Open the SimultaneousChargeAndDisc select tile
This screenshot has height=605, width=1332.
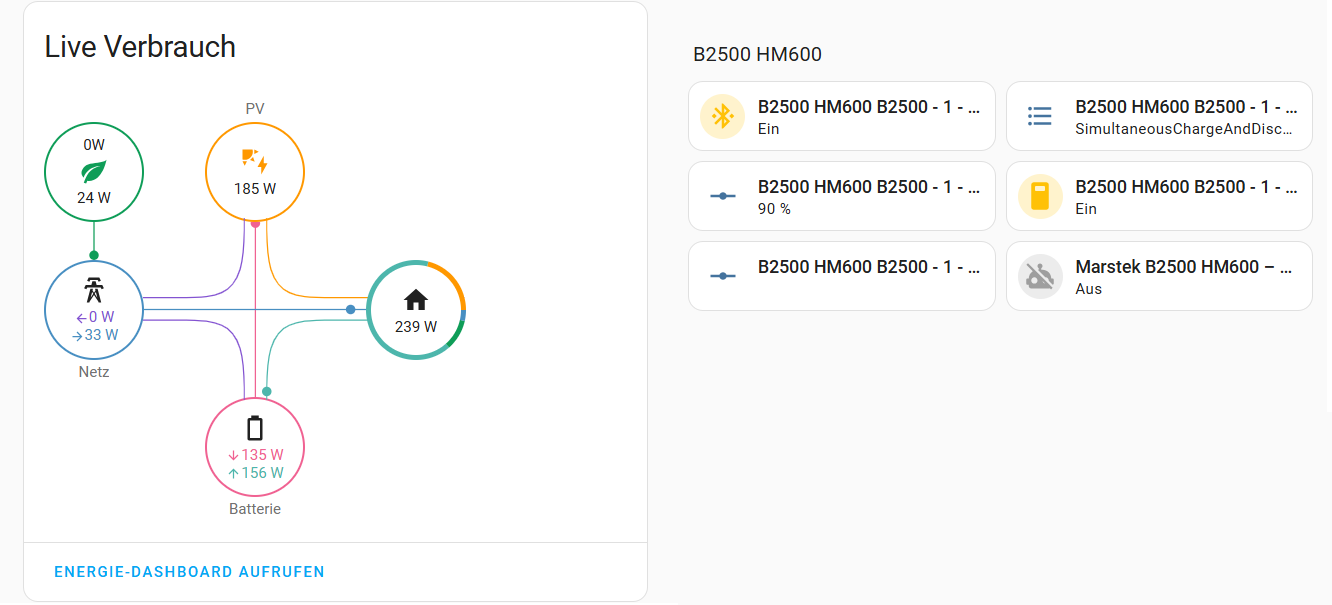tap(1159, 116)
